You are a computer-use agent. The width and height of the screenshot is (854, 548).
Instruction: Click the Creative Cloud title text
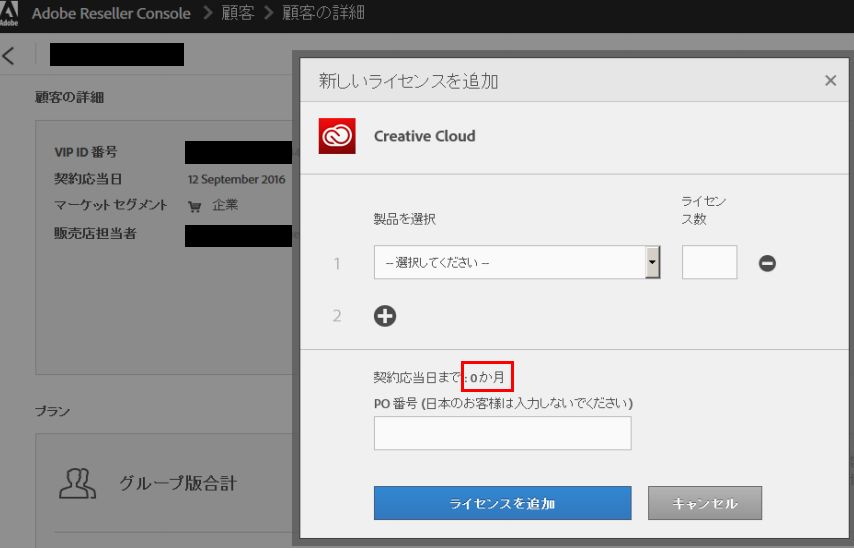pyautogui.click(x=424, y=136)
